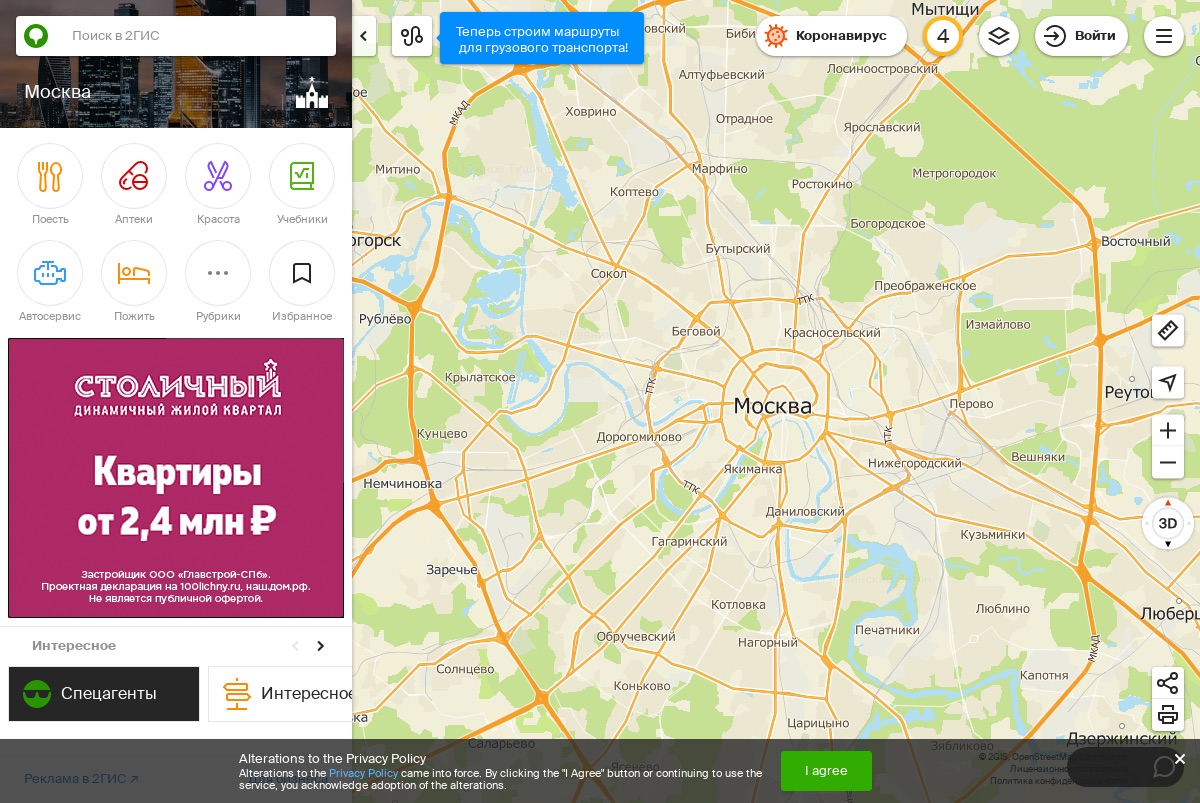Collapse the left sidebar panel
Viewport: 1200px width, 803px height.
tap(364, 36)
